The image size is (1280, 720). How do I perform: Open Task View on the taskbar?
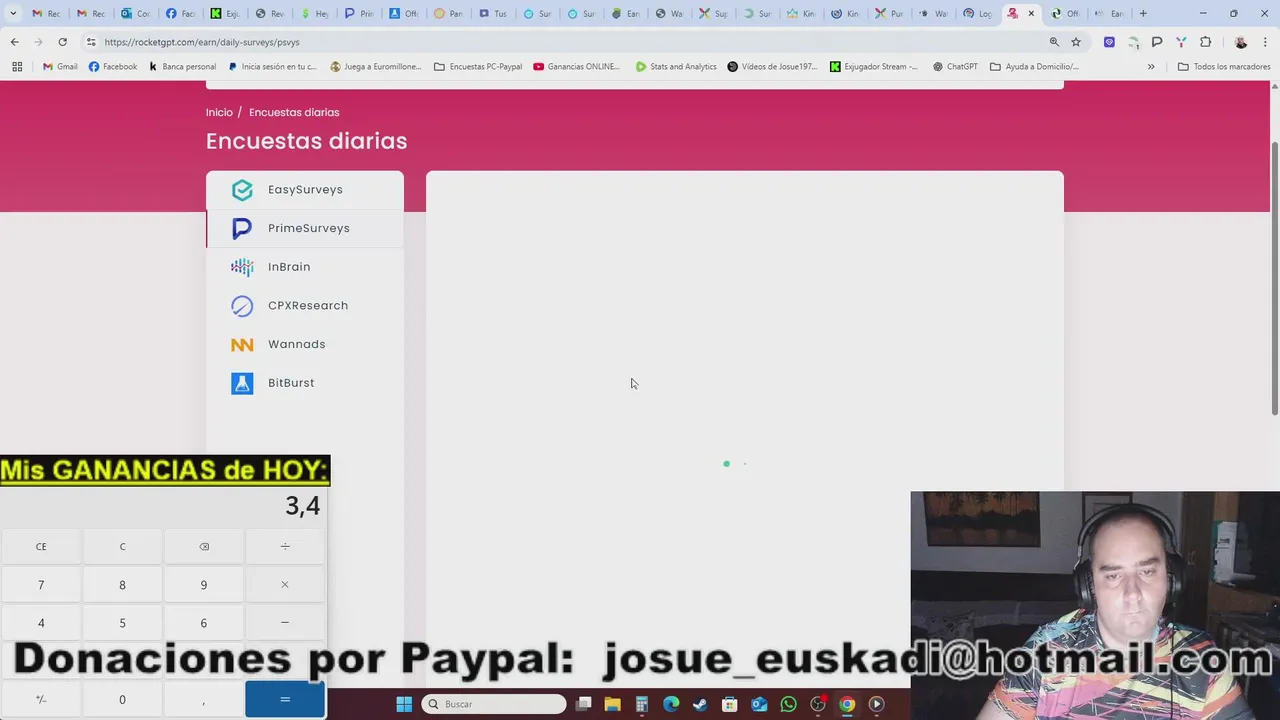coord(584,704)
